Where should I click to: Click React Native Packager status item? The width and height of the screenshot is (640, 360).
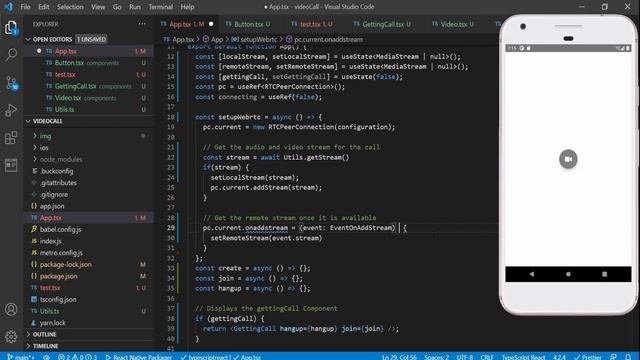[139, 357]
